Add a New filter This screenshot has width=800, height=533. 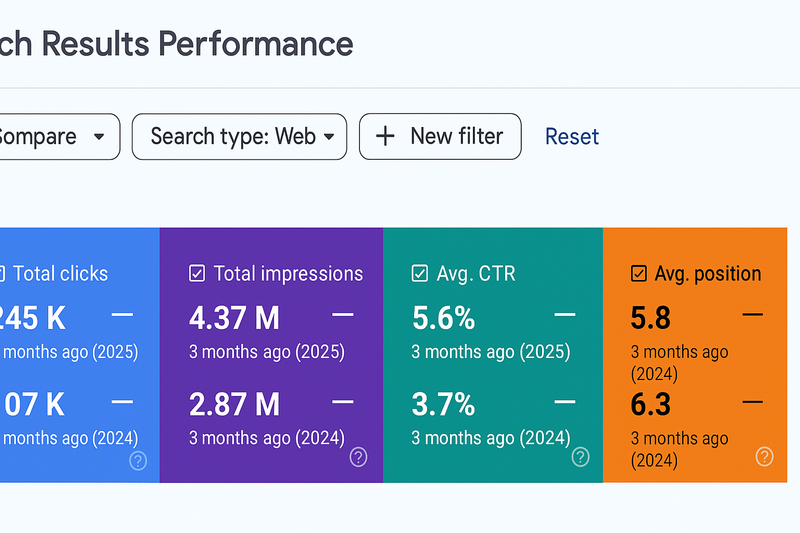coord(440,137)
